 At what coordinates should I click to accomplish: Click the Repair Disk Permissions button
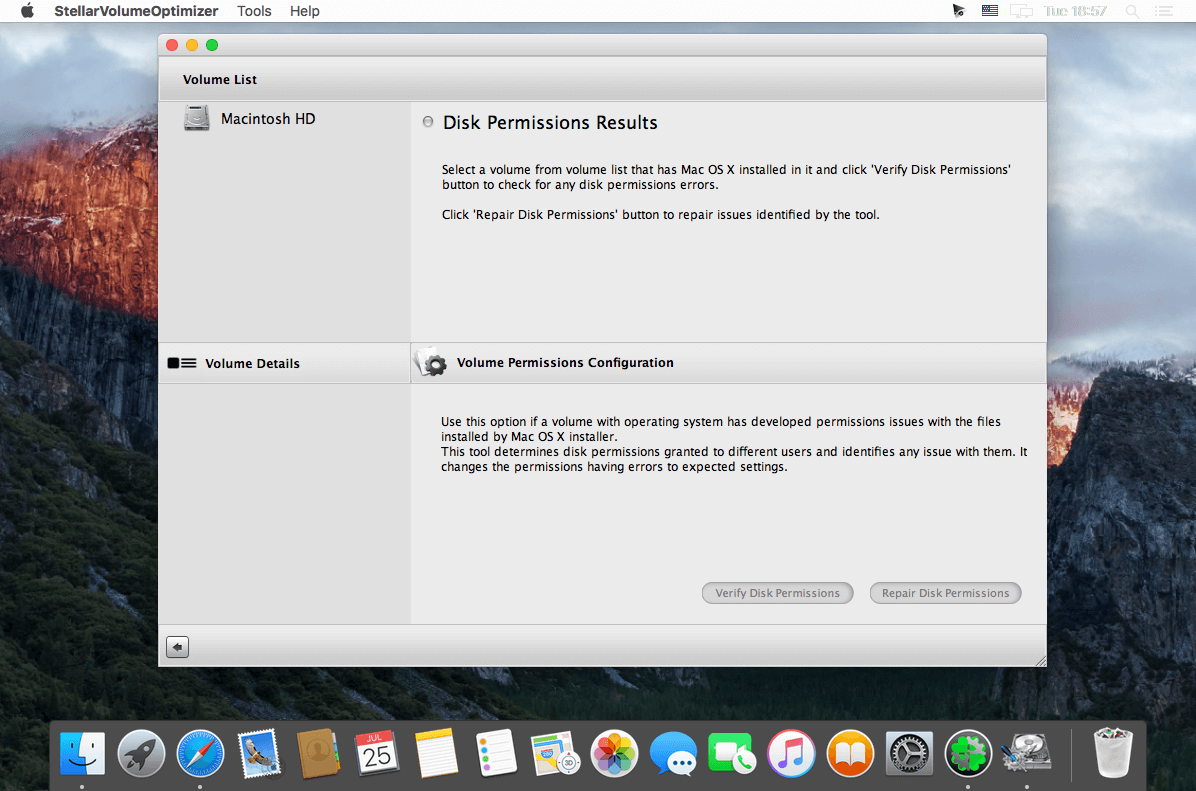[x=945, y=593]
